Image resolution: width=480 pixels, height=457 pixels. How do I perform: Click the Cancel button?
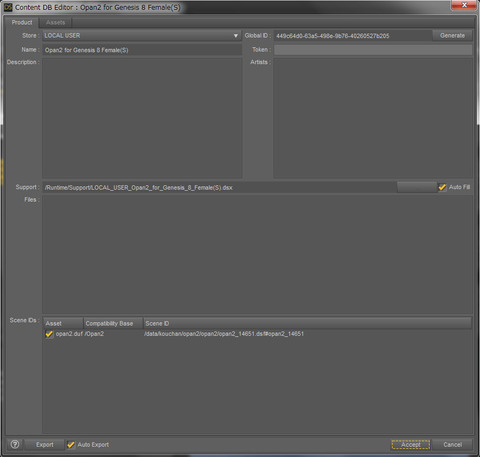click(452, 445)
